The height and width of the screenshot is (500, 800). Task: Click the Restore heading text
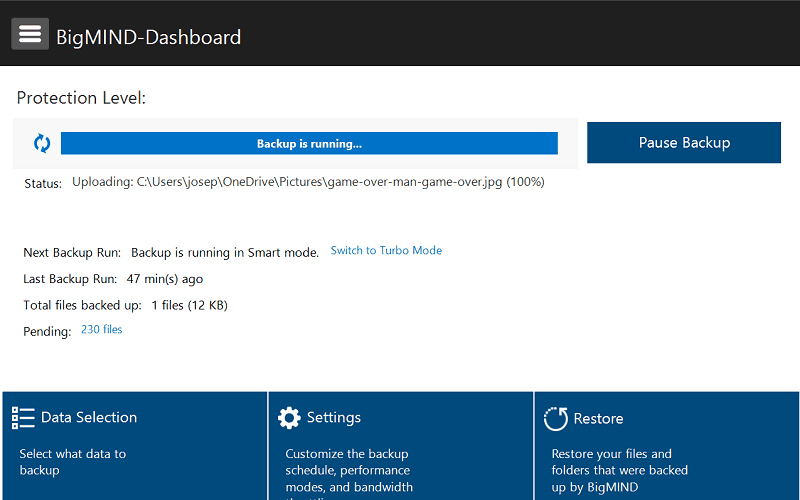(x=598, y=418)
